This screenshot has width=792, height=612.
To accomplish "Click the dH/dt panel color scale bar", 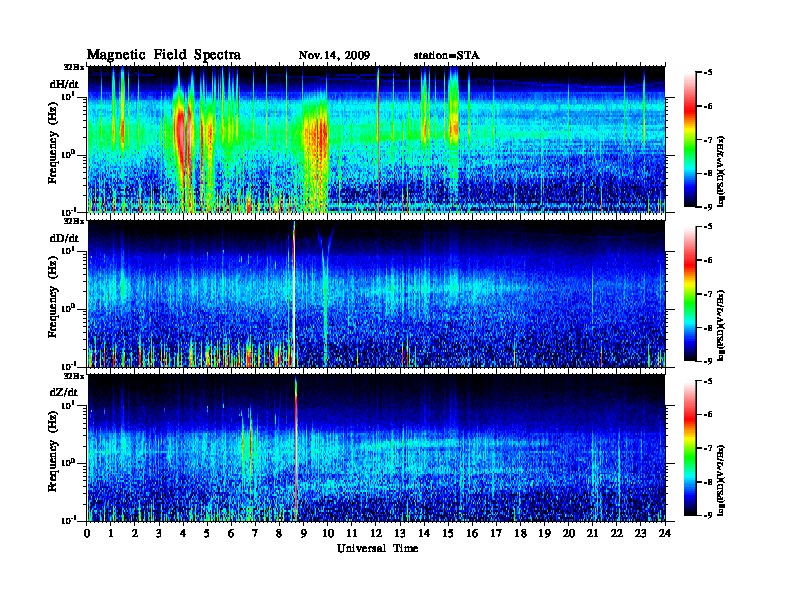I will coord(690,140).
